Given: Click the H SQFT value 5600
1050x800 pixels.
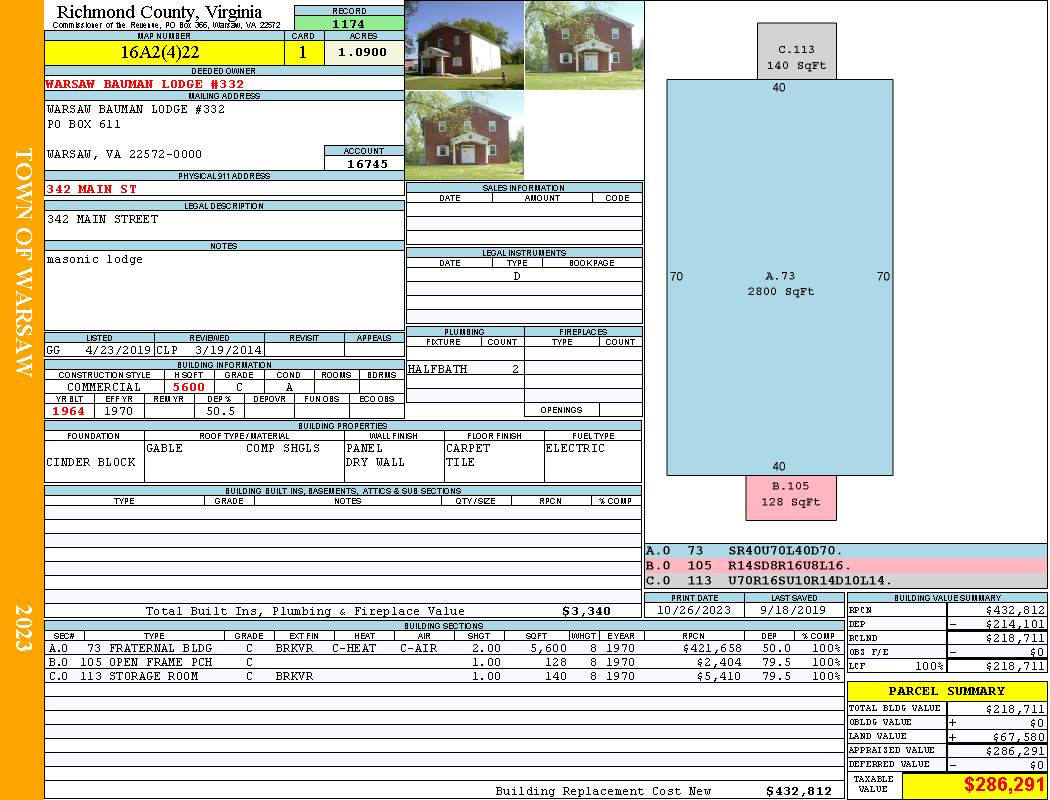Looking at the screenshot, I should (x=189, y=387).
